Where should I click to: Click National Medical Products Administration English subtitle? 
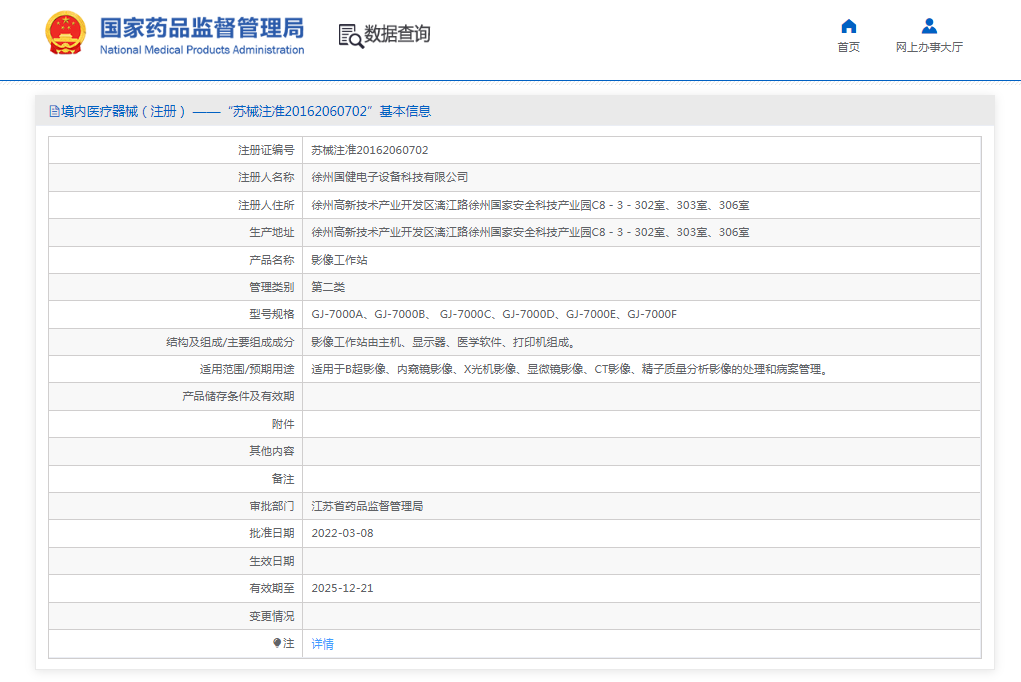[201, 50]
